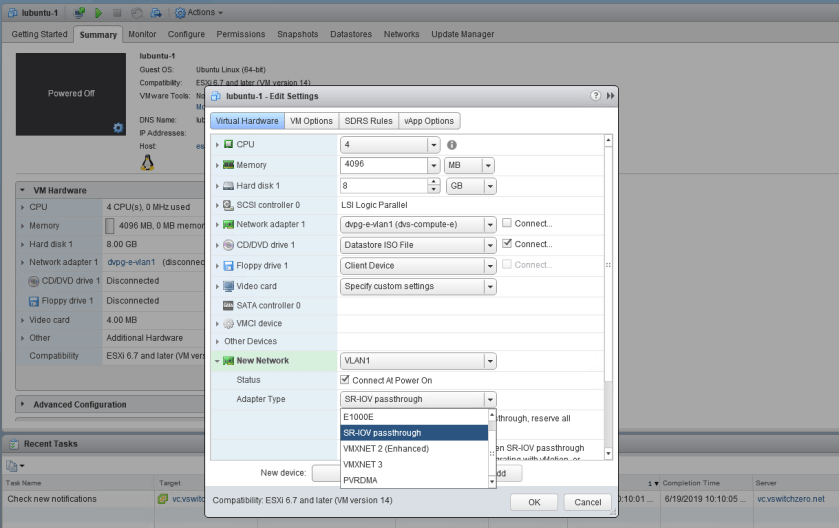Click the gear icon on console thumbnail
Image resolution: width=839 pixels, height=528 pixels.
(x=118, y=128)
